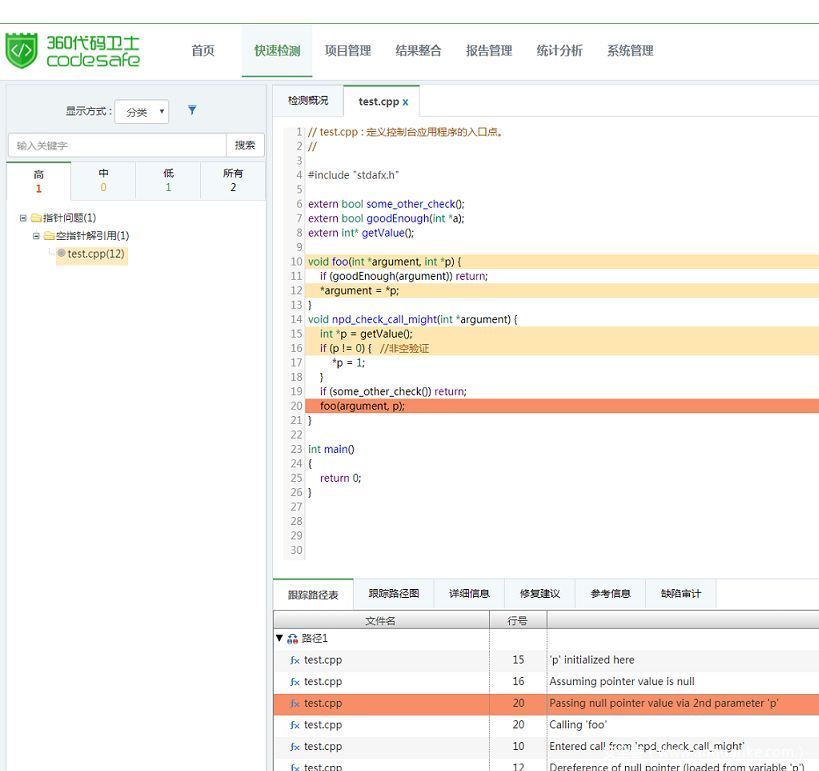Click code line 12 *argument = *p;
819x771 pixels.
[x=562, y=290]
